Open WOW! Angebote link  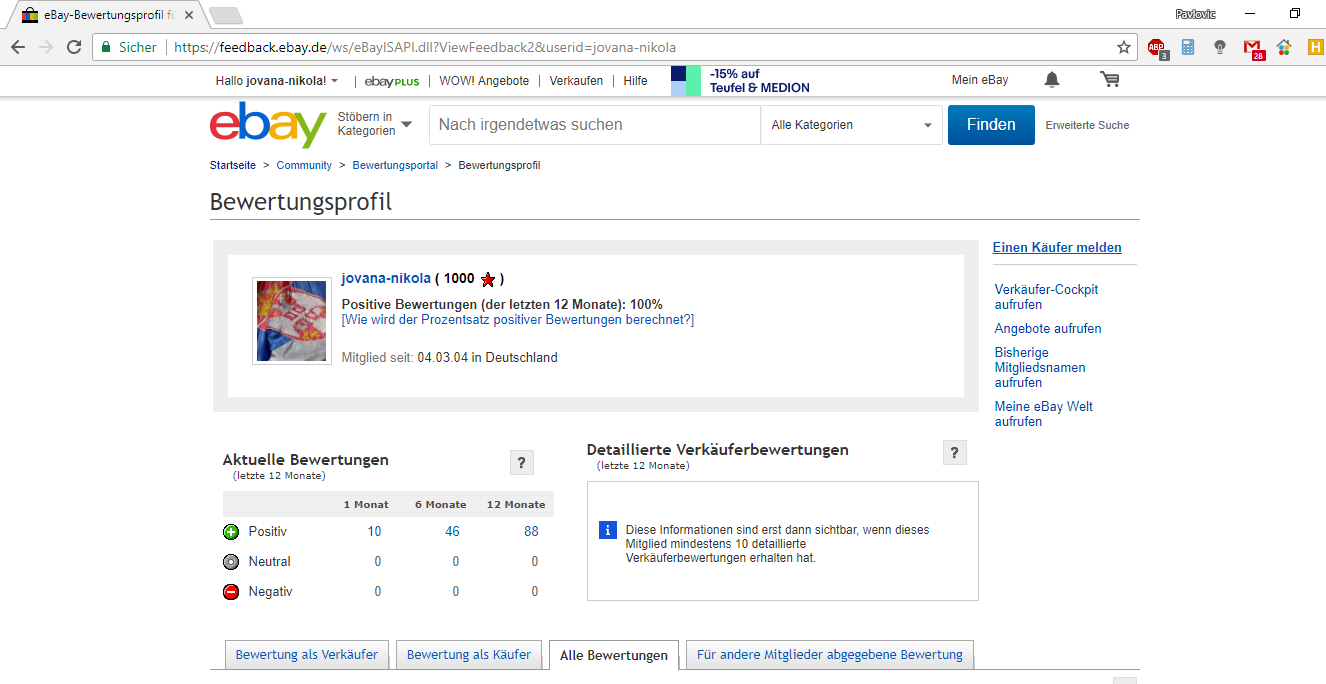pos(484,81)
